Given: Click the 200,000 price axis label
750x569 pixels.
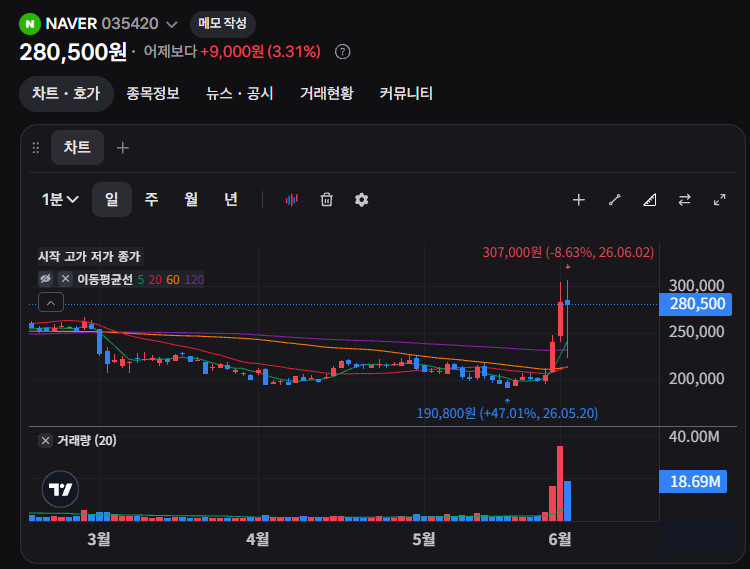Looking at the screenshot, I should 696,378.
